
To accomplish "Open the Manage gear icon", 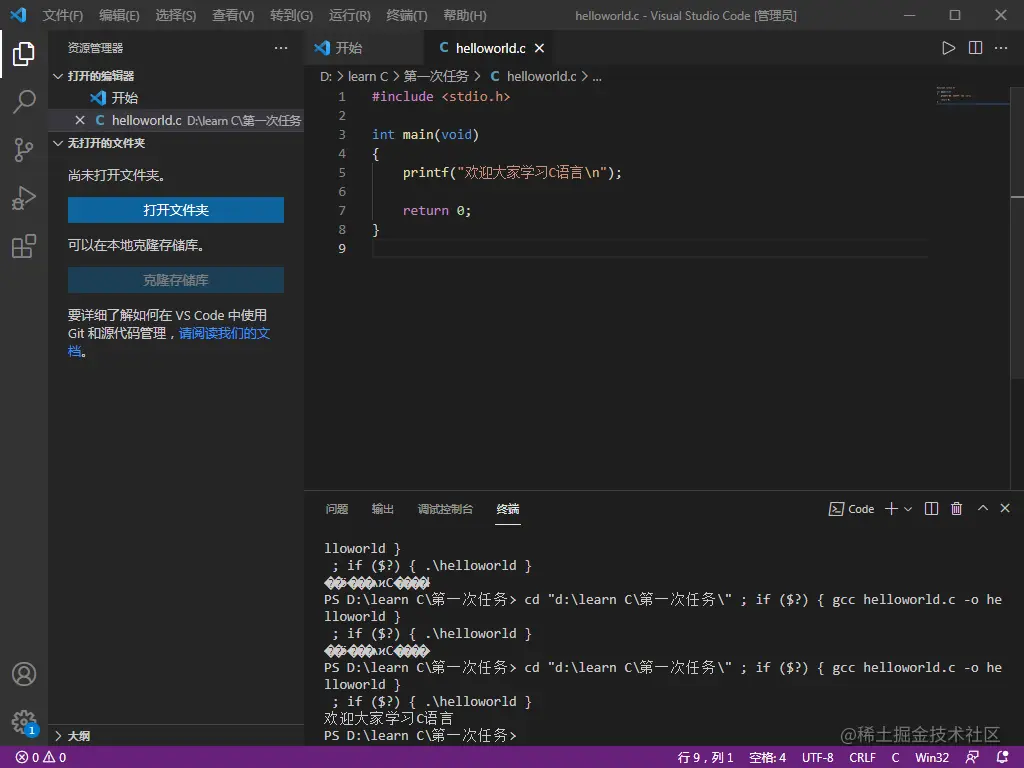I will [24, 722].
